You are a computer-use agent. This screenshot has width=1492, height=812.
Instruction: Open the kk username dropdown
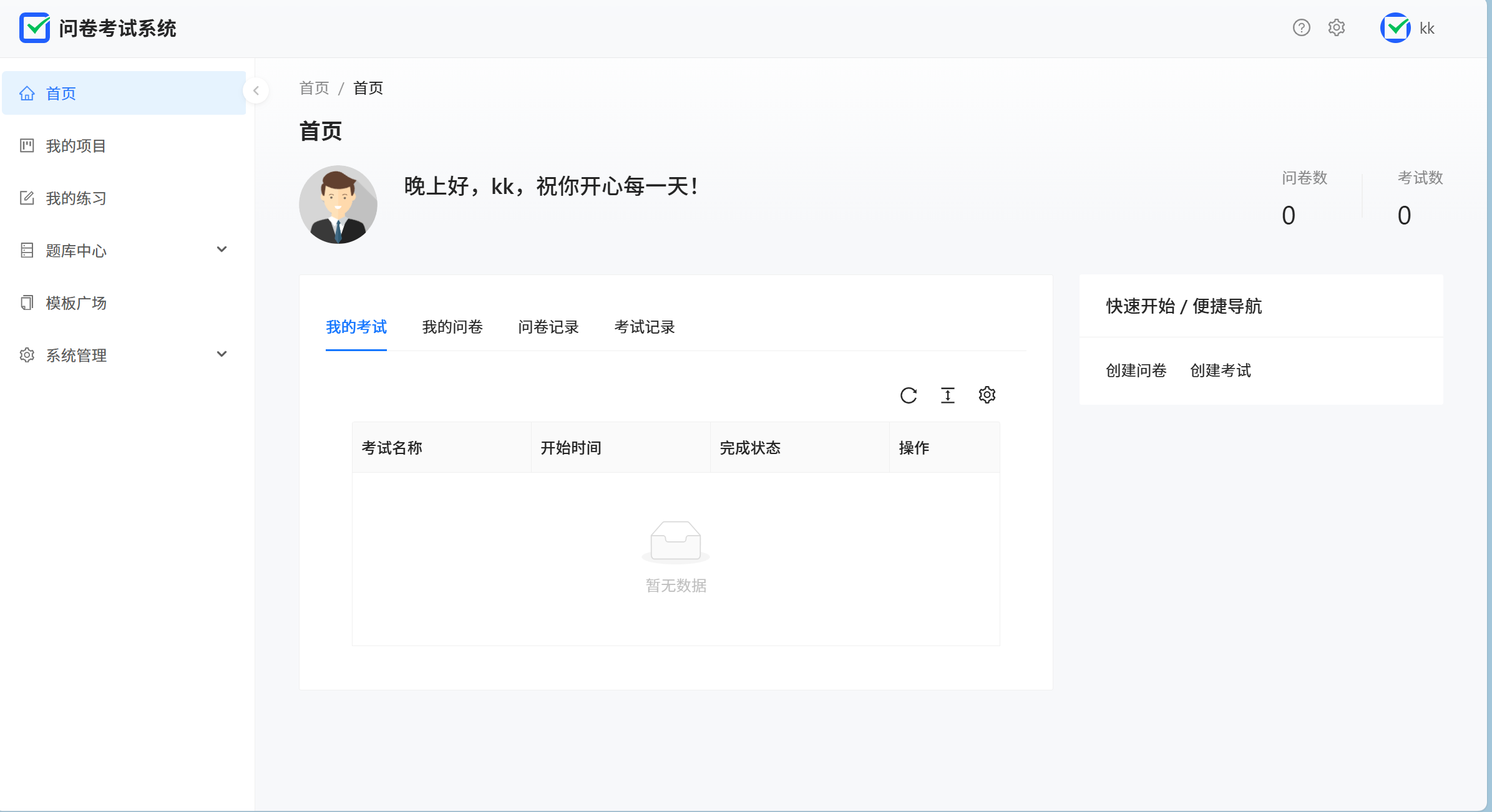pyautogui.click(x=1426, y=29)
